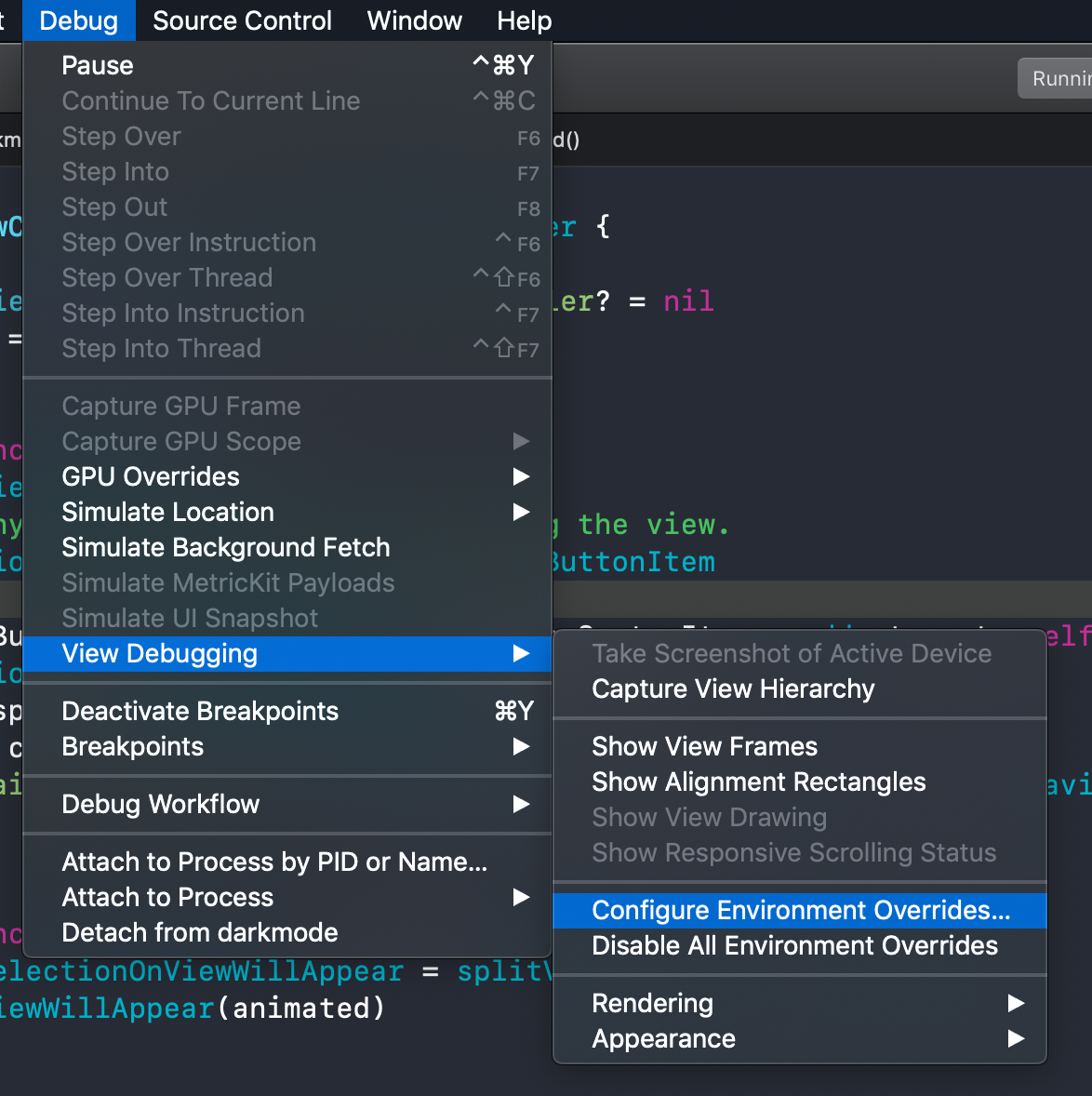
Task: Select Detach from darkmode
Action: click(x=200, y=933)
